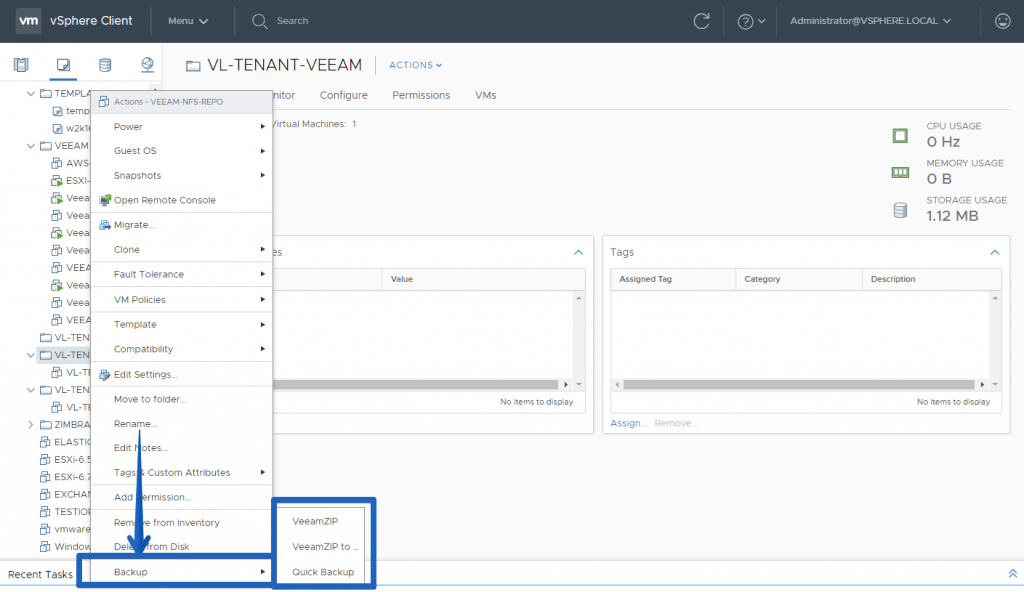Select the vmware VM in the tree
Viewport: 1024px width, 592px height.
pos(65,529)
